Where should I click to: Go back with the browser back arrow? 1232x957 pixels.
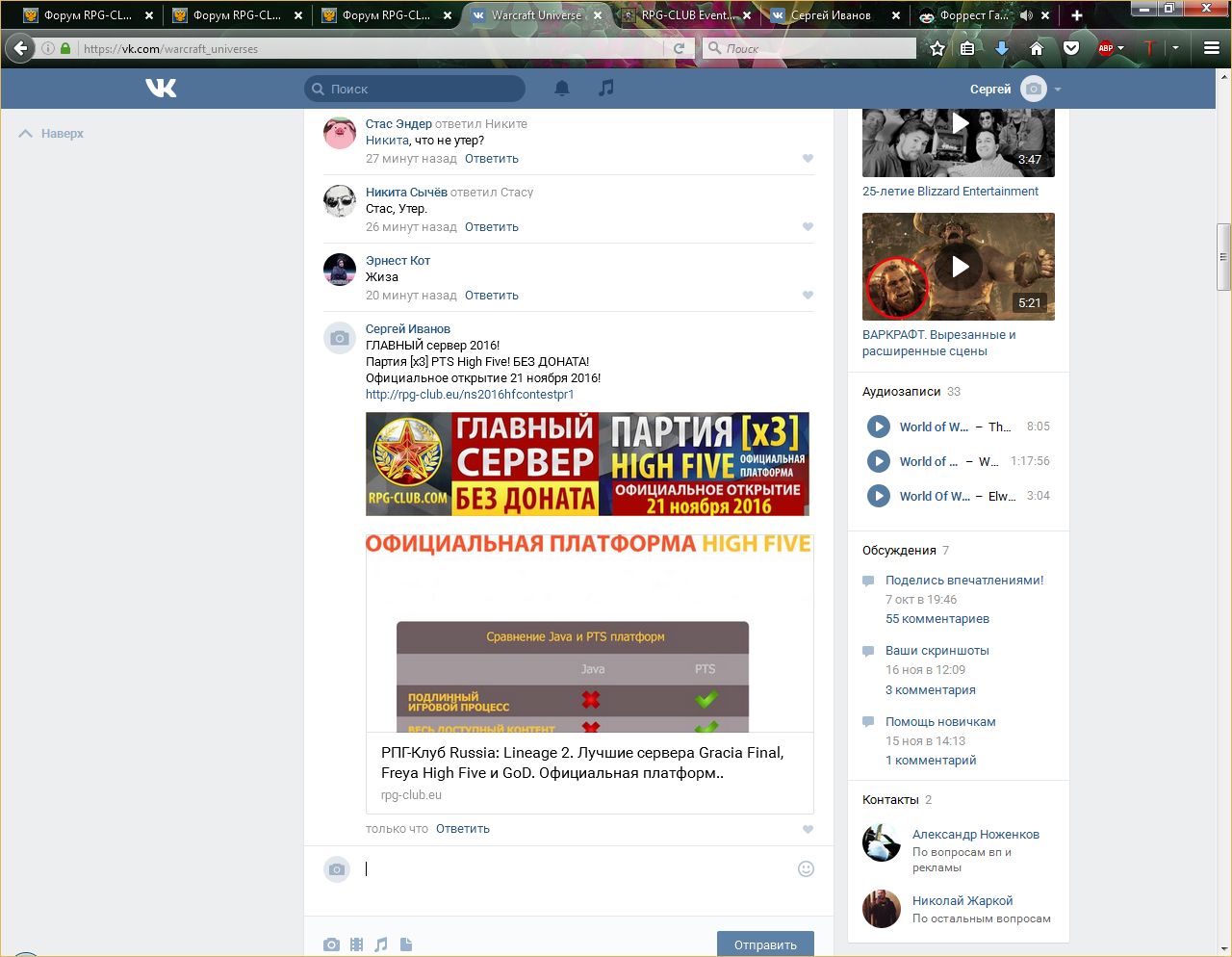tap(21, 48)
